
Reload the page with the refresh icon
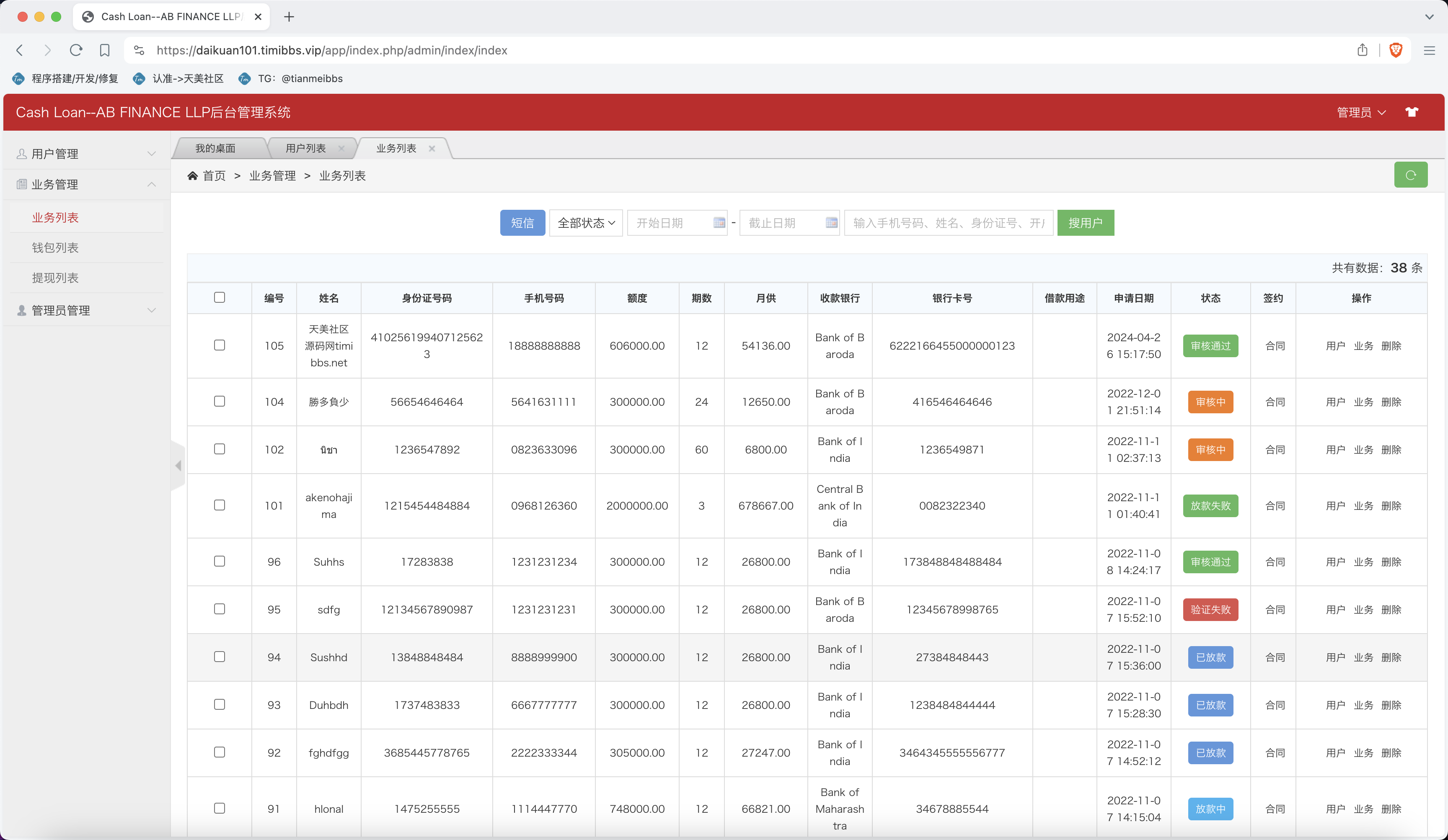point(76,51)
